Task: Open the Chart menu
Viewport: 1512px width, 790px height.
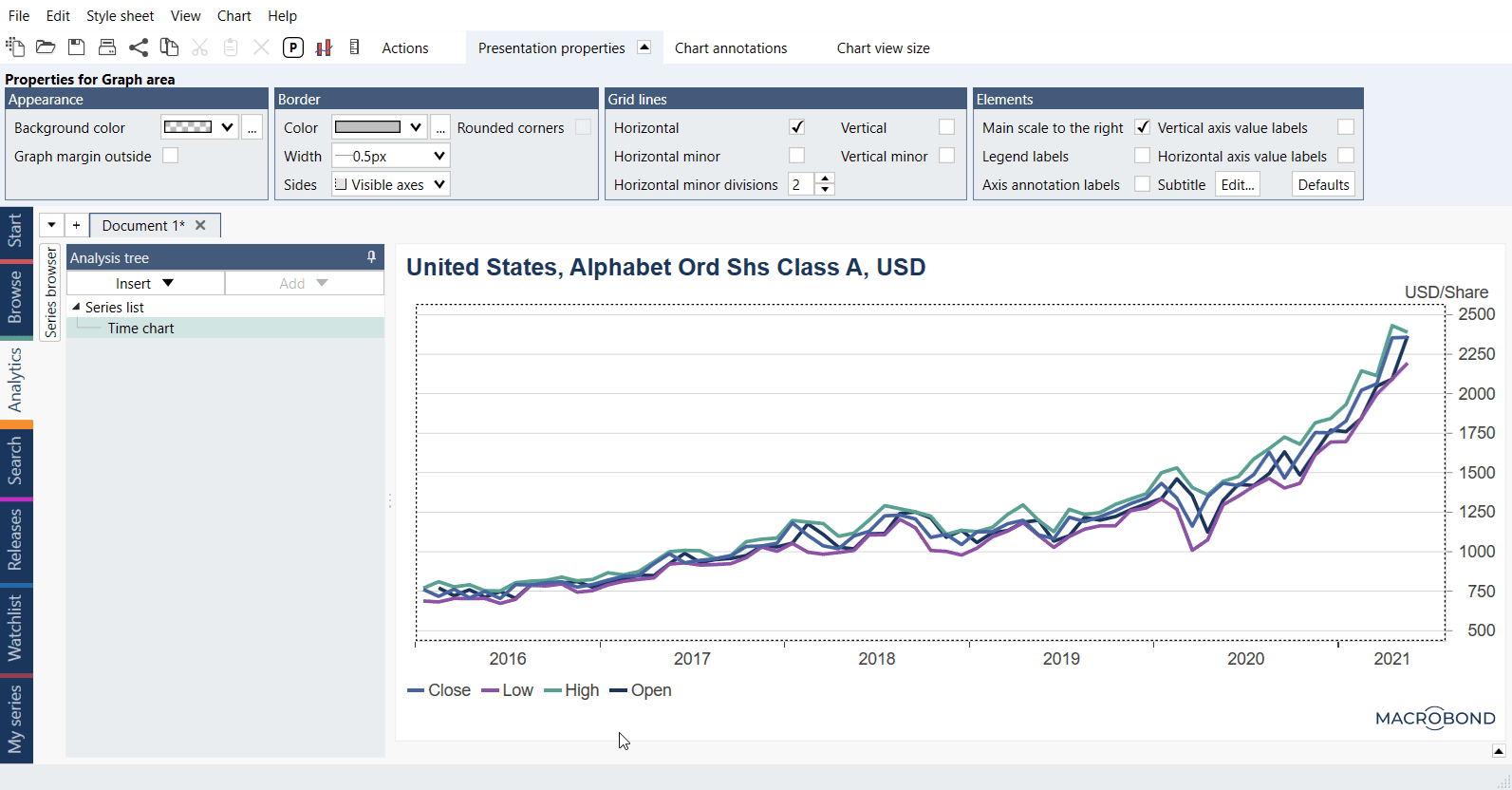Action: point(233,16)
